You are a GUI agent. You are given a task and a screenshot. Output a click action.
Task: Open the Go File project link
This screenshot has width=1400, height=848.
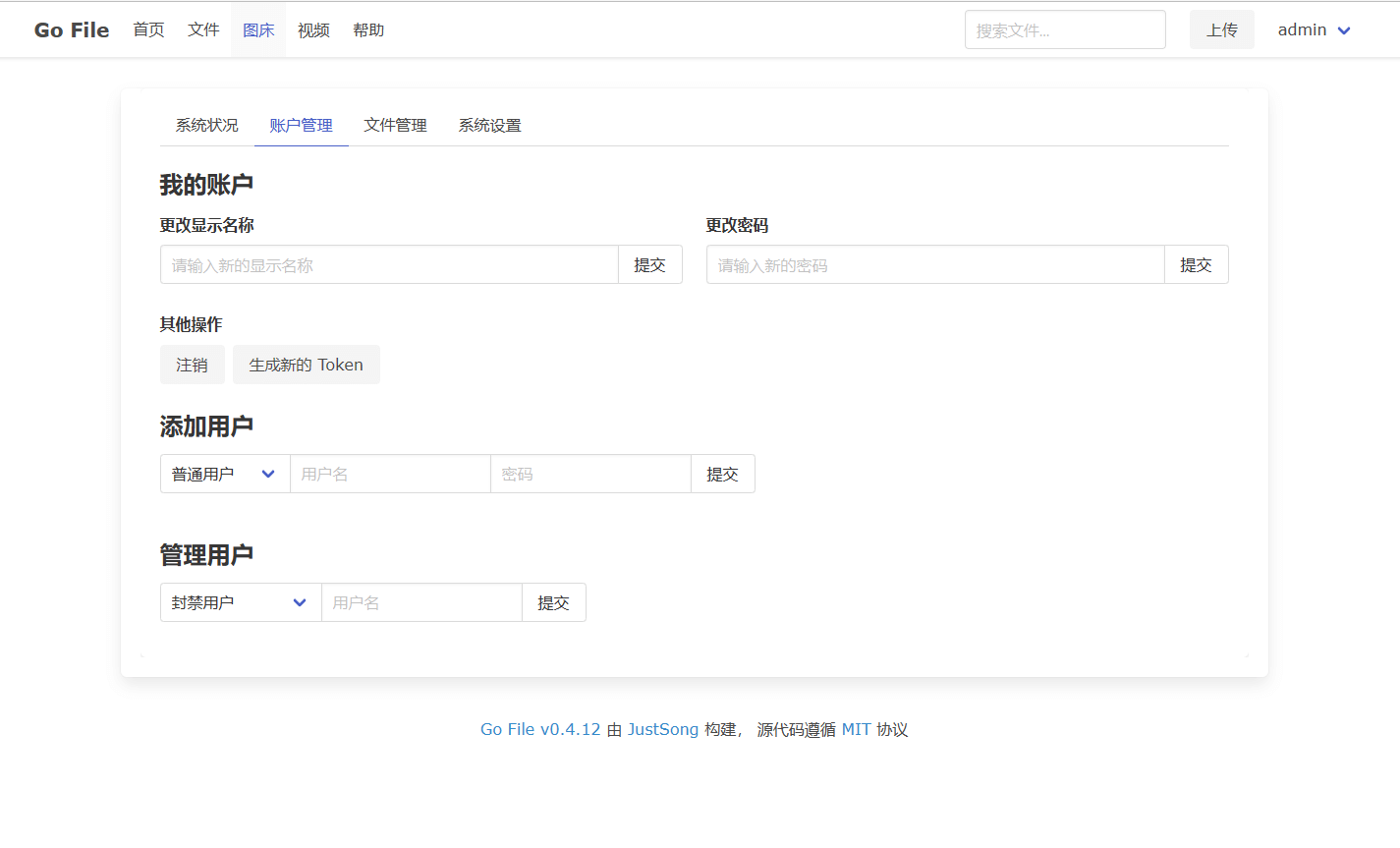539,729
